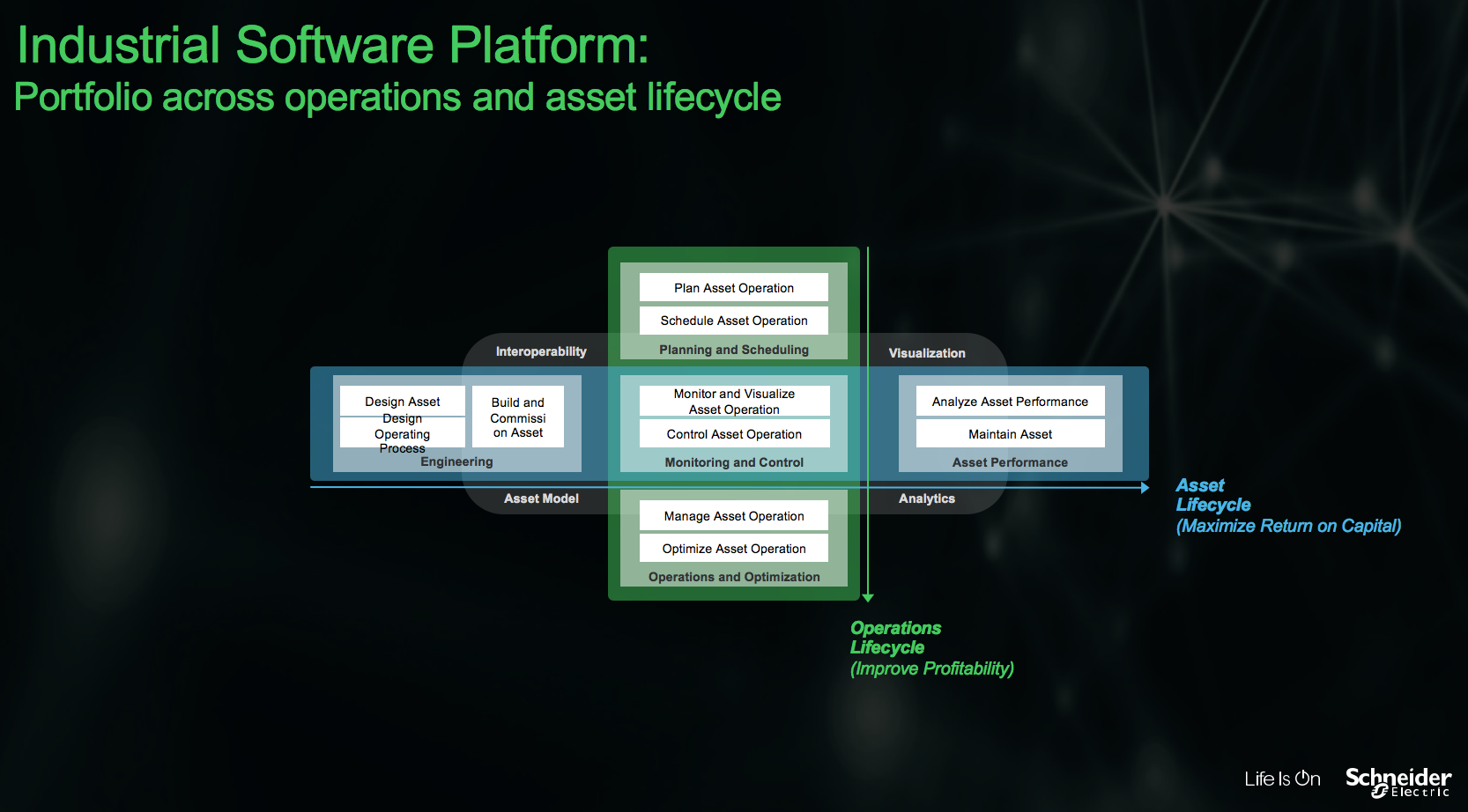Select the Analyze Asset Performance box
Image resolution: width=1468 pixels, height=812 pixels.
pos(1010,401)
